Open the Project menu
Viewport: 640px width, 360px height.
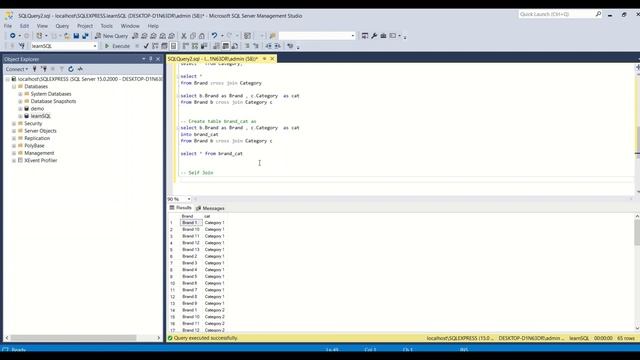tap(85, 26)
